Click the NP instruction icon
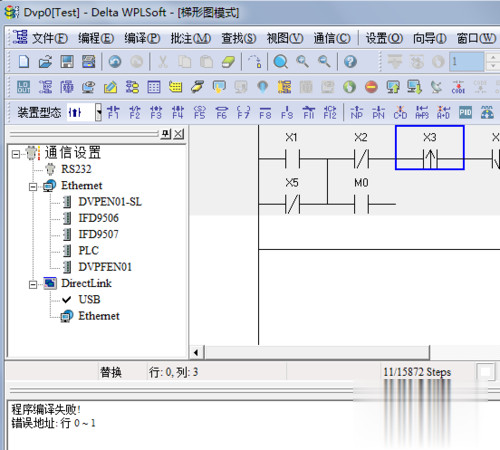 point(357,112)
